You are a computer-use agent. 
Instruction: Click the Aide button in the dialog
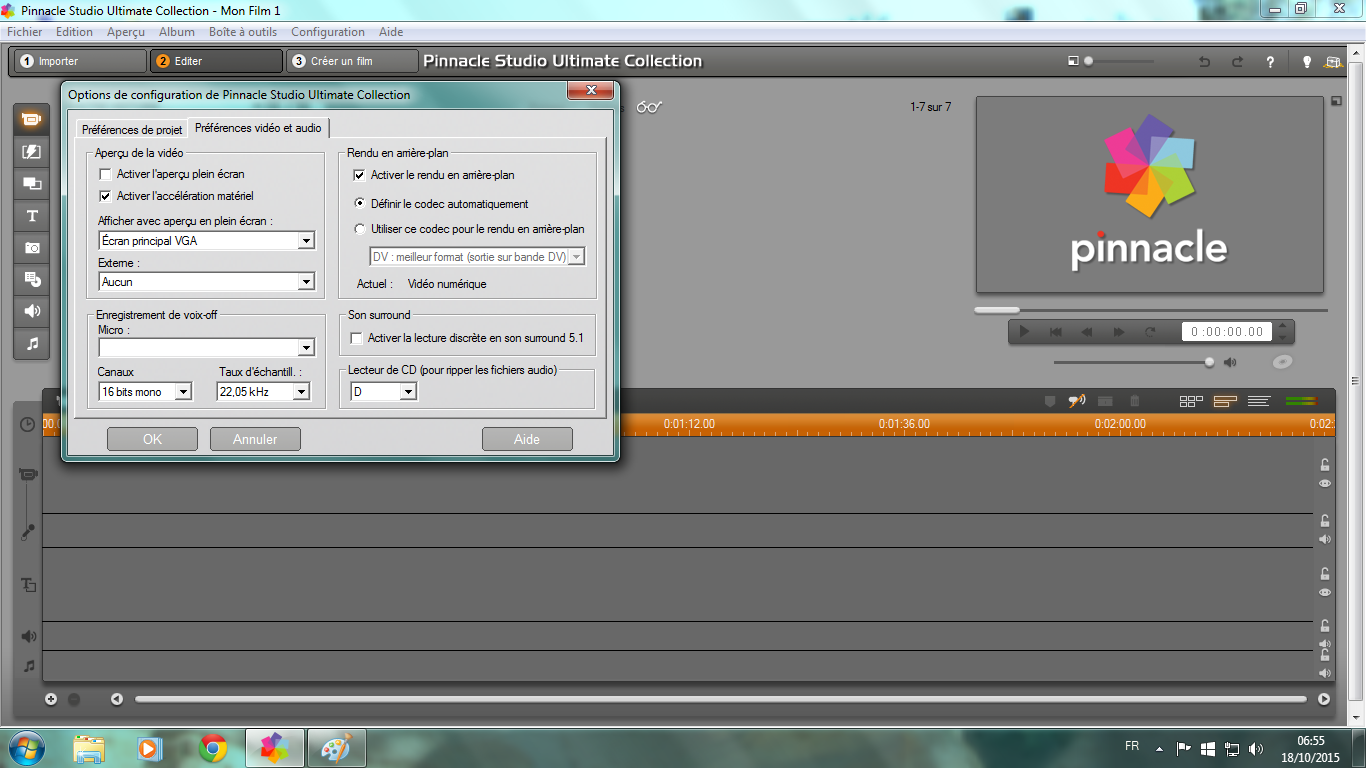pos(527,439)
